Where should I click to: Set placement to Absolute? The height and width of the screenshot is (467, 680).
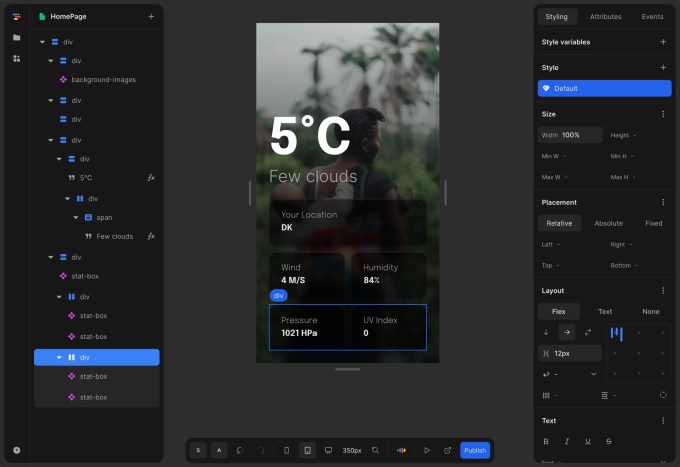pyautogui.click(x=608, y=223)
